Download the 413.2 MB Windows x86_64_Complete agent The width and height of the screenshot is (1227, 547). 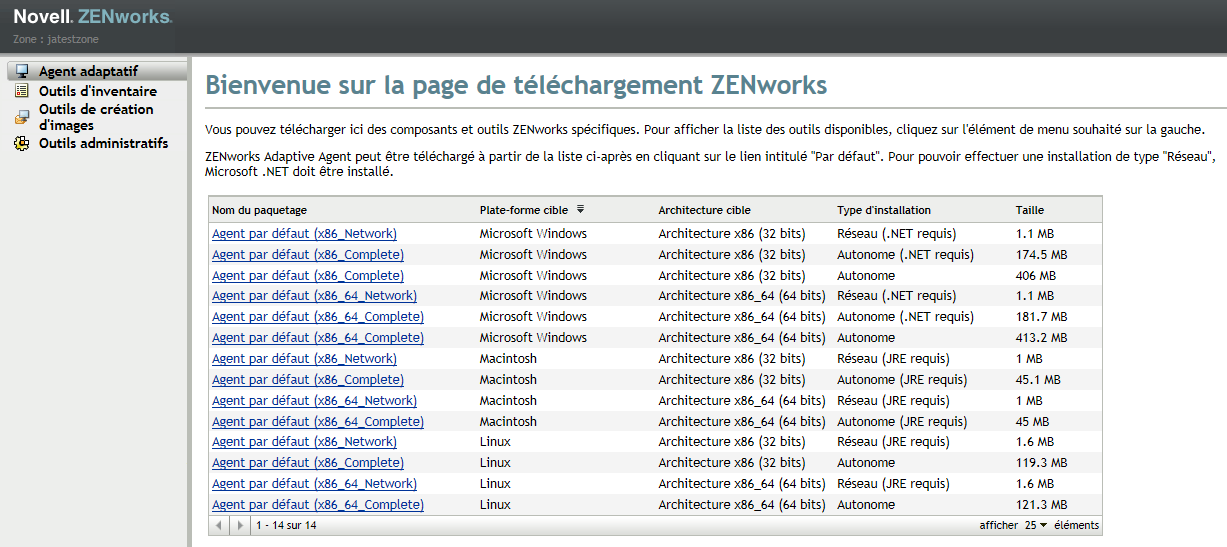(x=318, y=338)
